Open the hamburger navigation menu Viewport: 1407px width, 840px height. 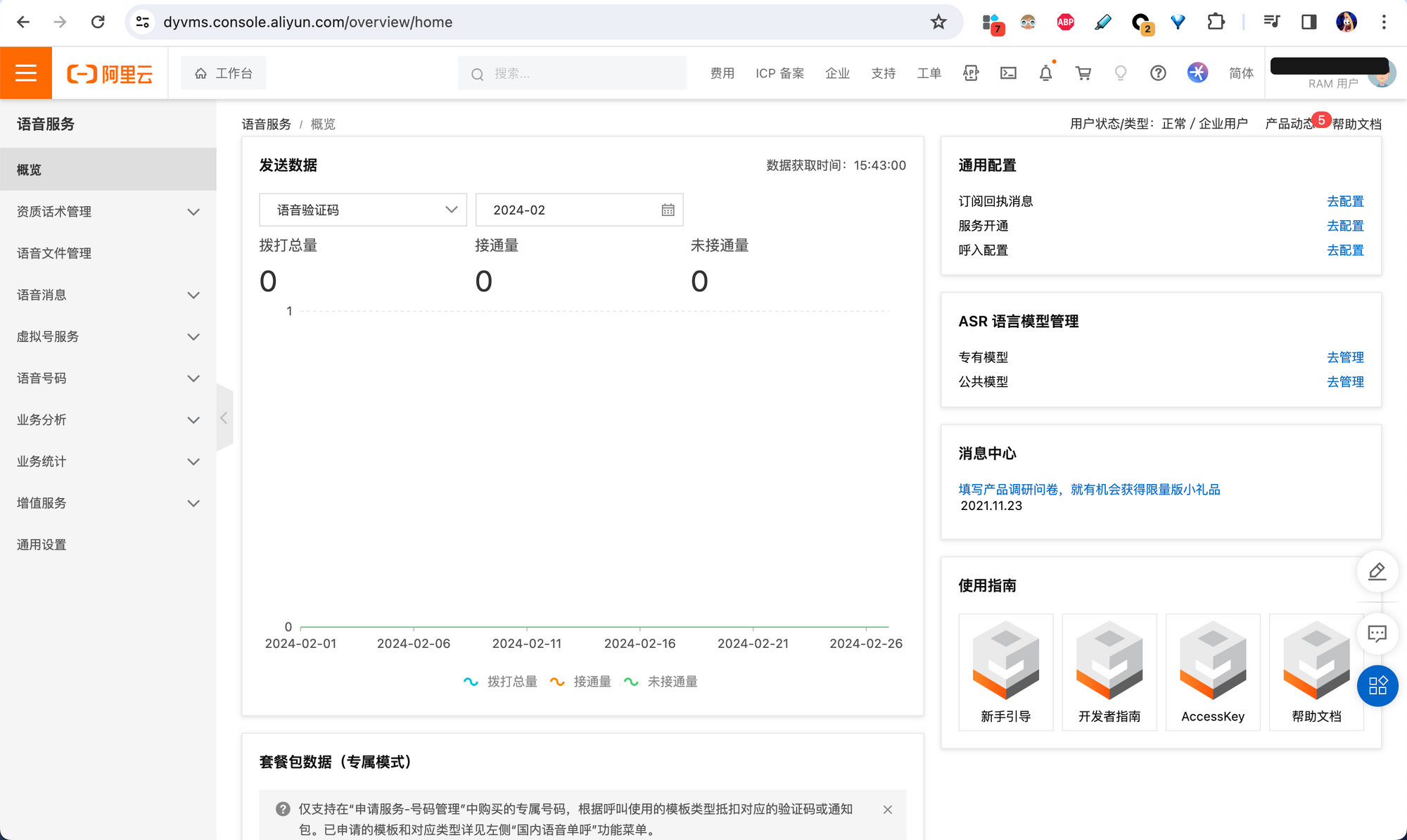26,73
